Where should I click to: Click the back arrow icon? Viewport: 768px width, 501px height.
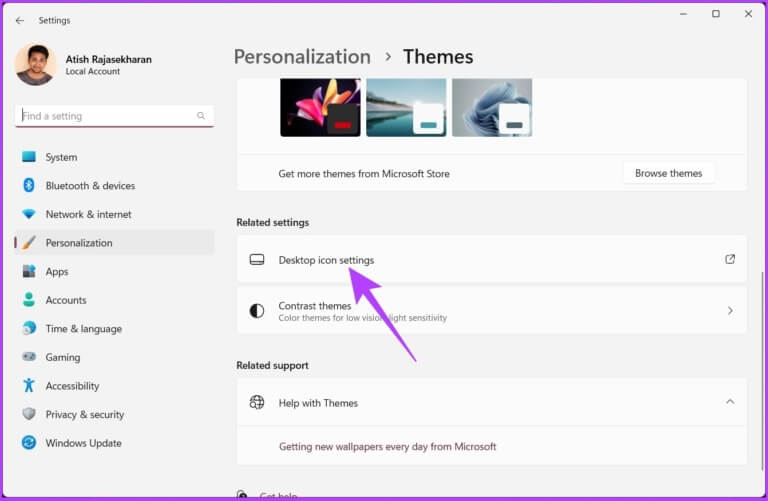pyautogui.click(x=20, y=21)
